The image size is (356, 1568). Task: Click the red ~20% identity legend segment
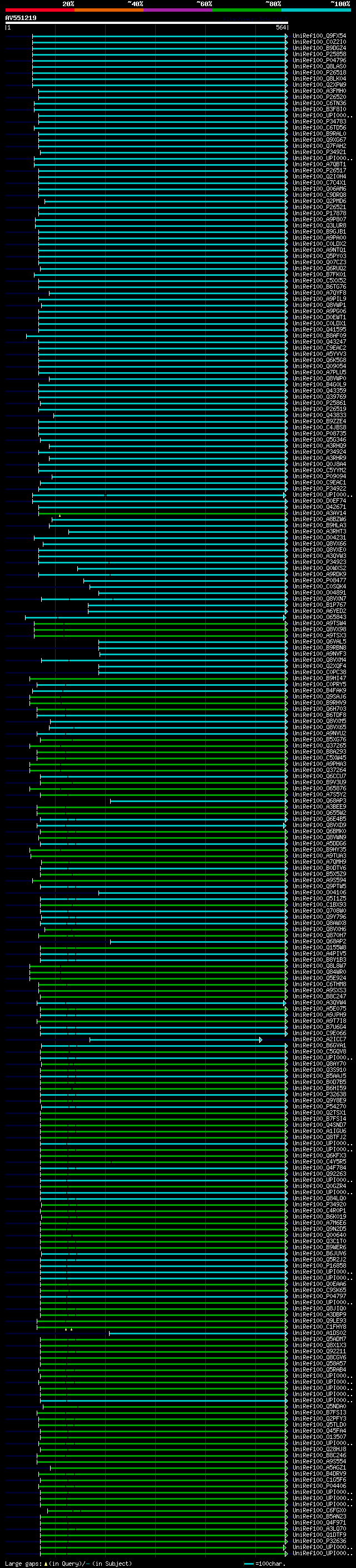coord(39,10)
